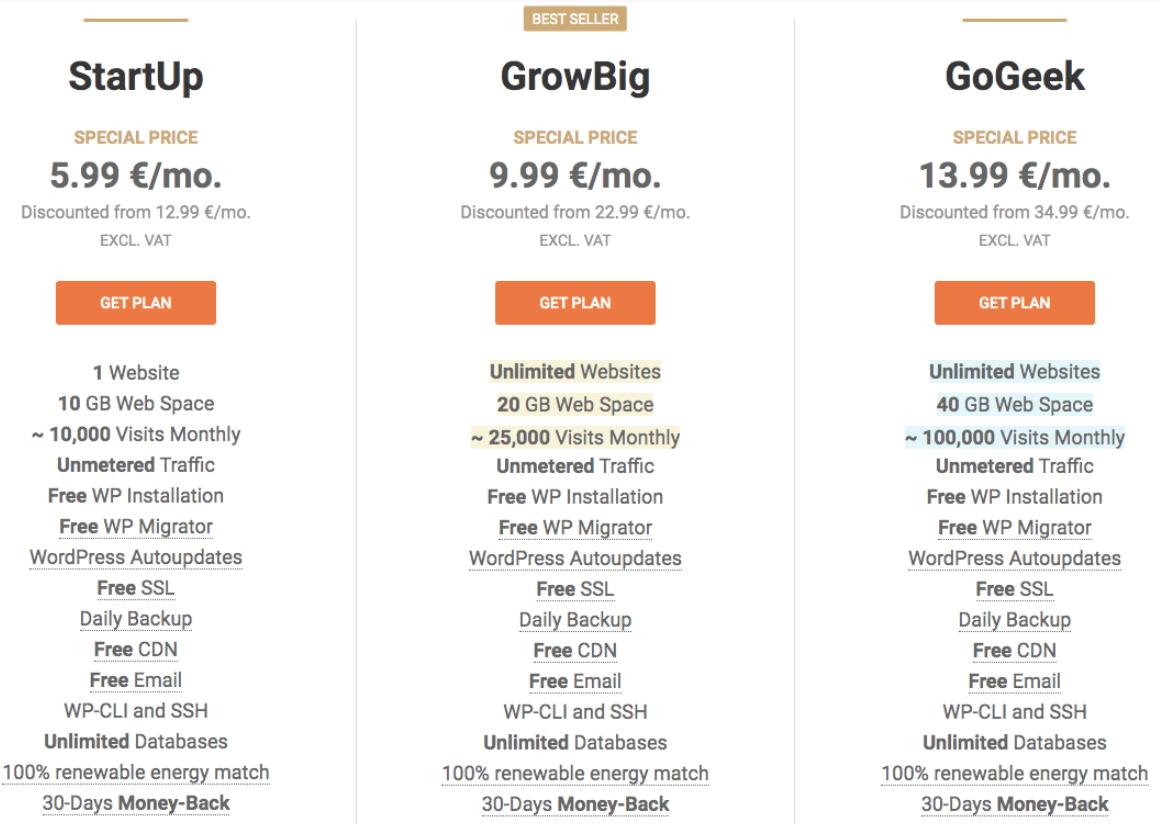Click GET PLAN under GoGeek

pos(1014,303)
